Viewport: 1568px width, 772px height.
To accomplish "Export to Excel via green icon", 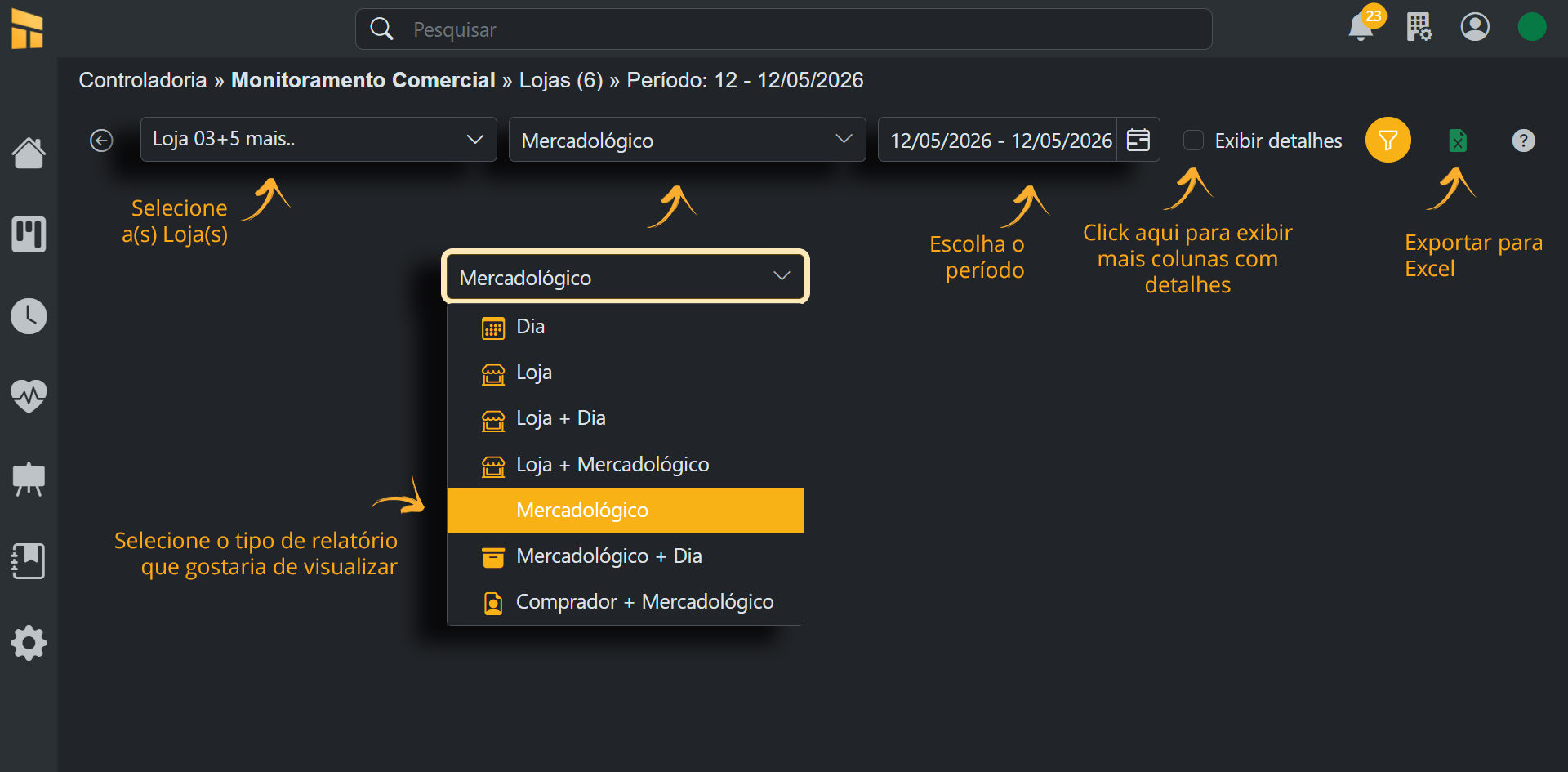I will click(1458, 141).
